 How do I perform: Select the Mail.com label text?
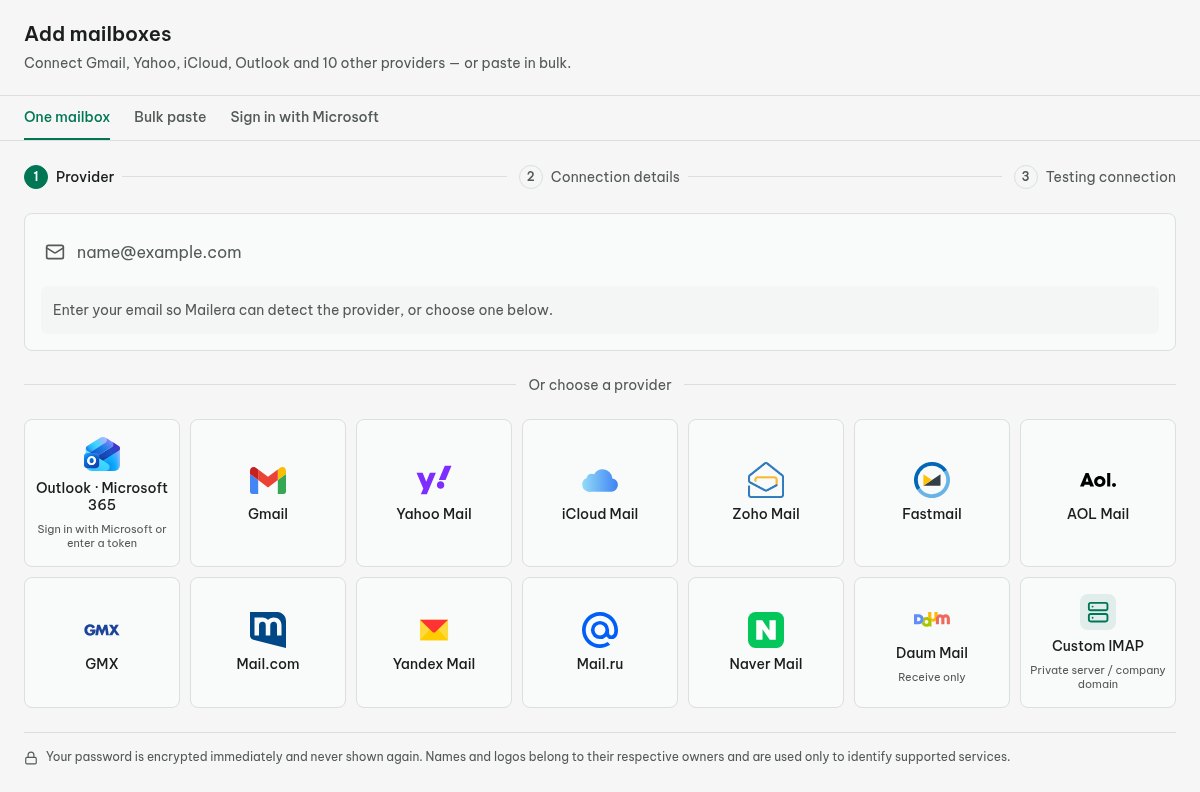pos(268,664)
